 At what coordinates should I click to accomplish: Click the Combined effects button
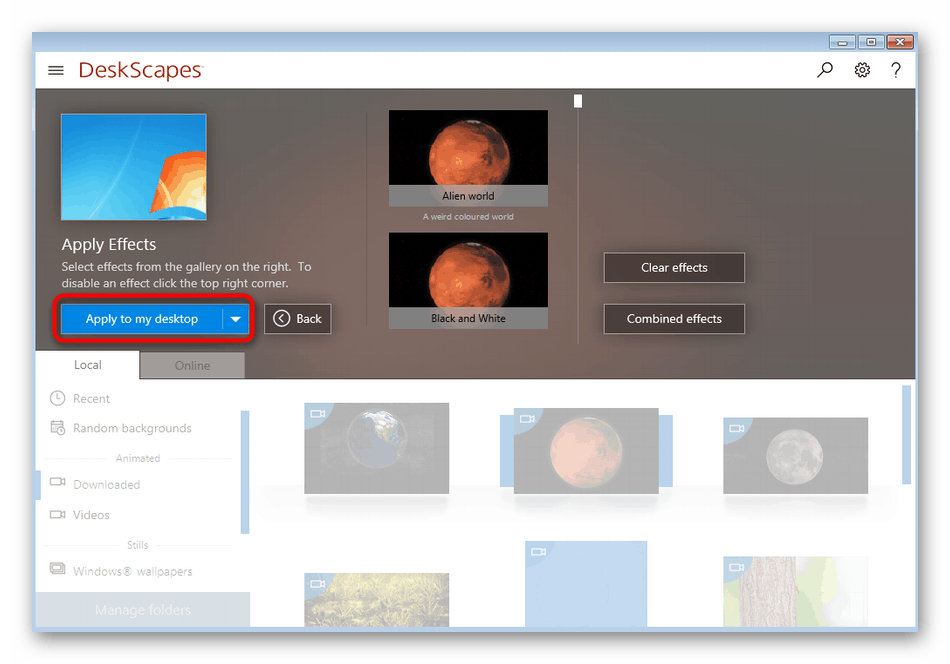pyautogui.click(x=673, y=319)
